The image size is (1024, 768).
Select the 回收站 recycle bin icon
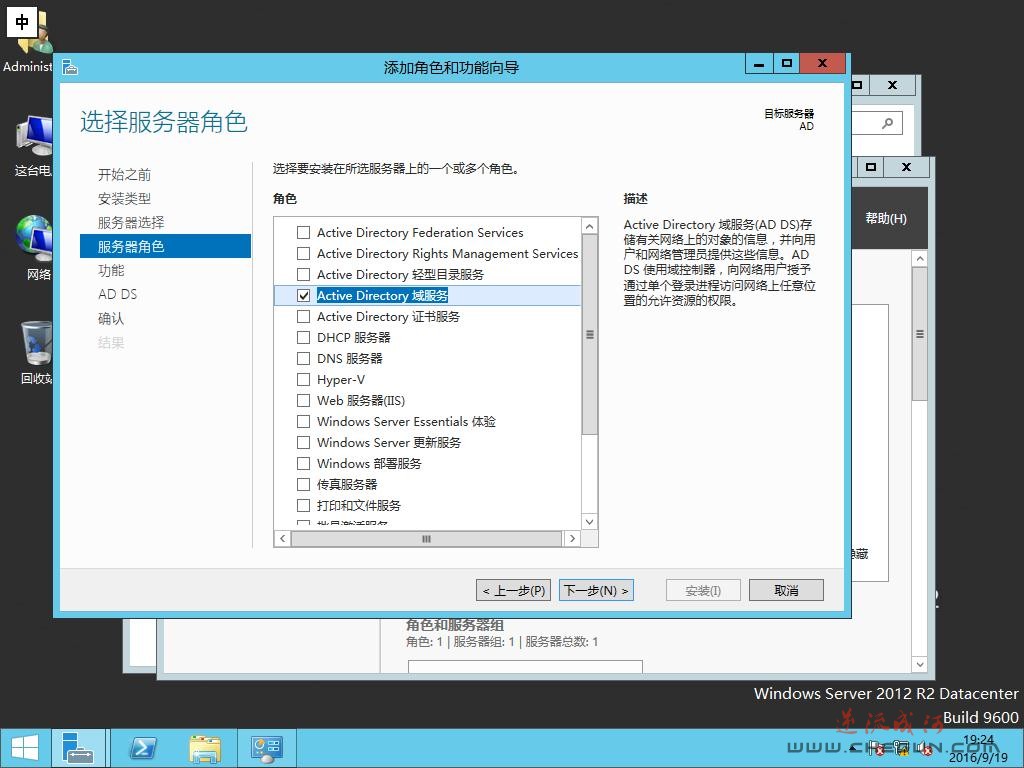click(36, 353)
